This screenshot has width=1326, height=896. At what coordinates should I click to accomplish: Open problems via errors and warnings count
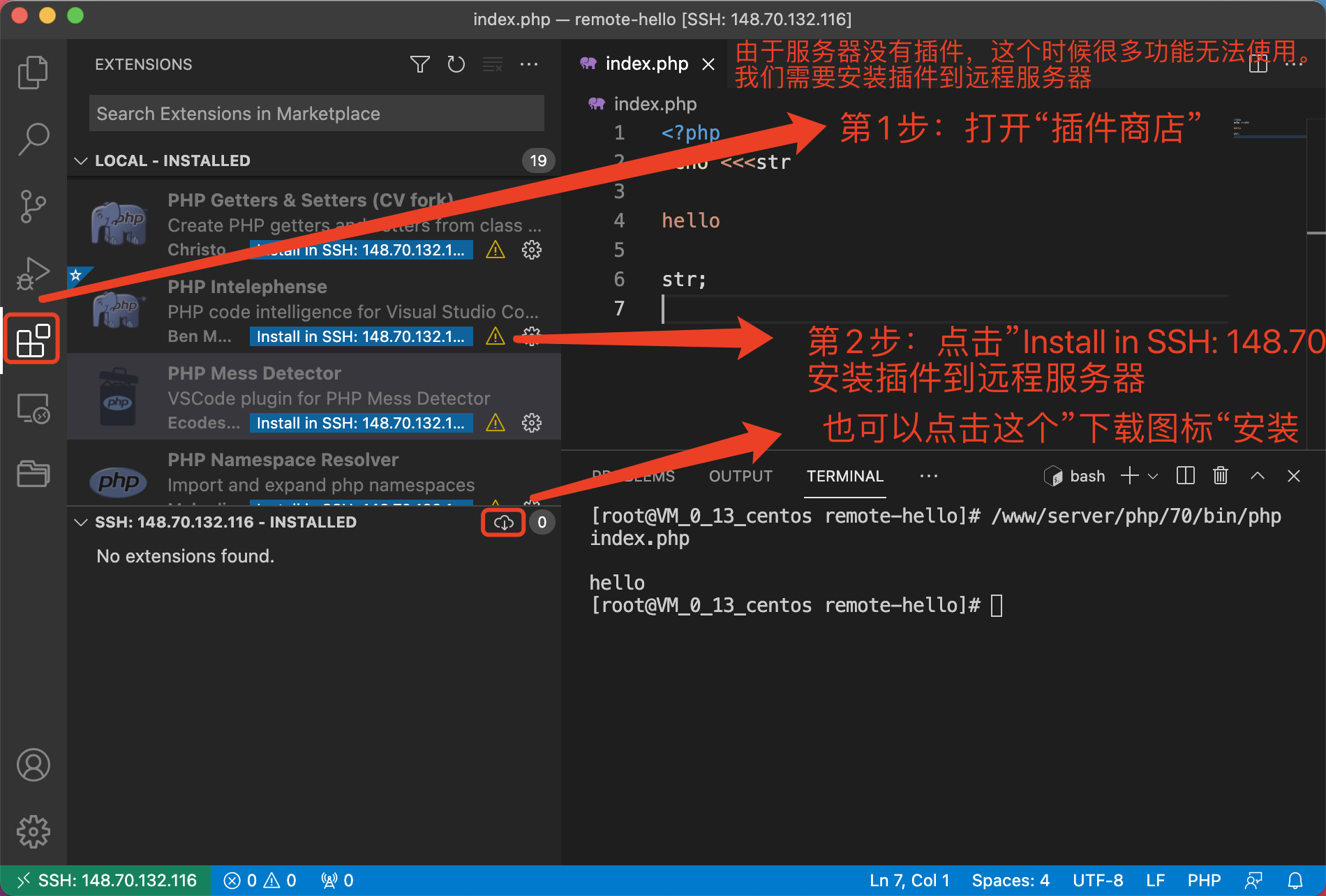pyautogui.click(x=260, y=881)
